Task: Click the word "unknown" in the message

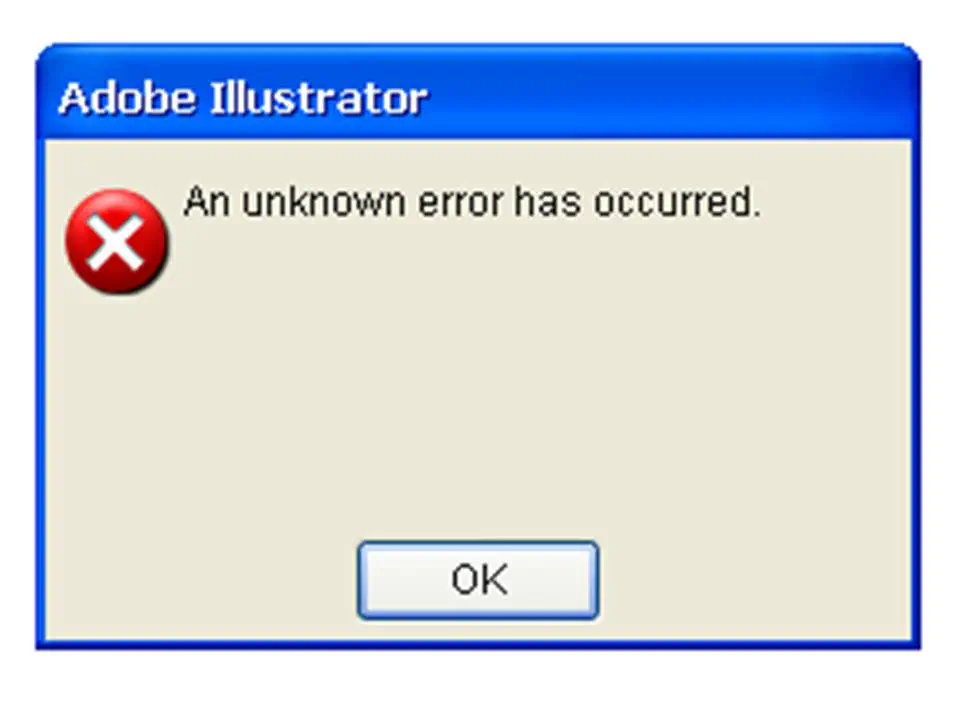Action: coord(324,202)
